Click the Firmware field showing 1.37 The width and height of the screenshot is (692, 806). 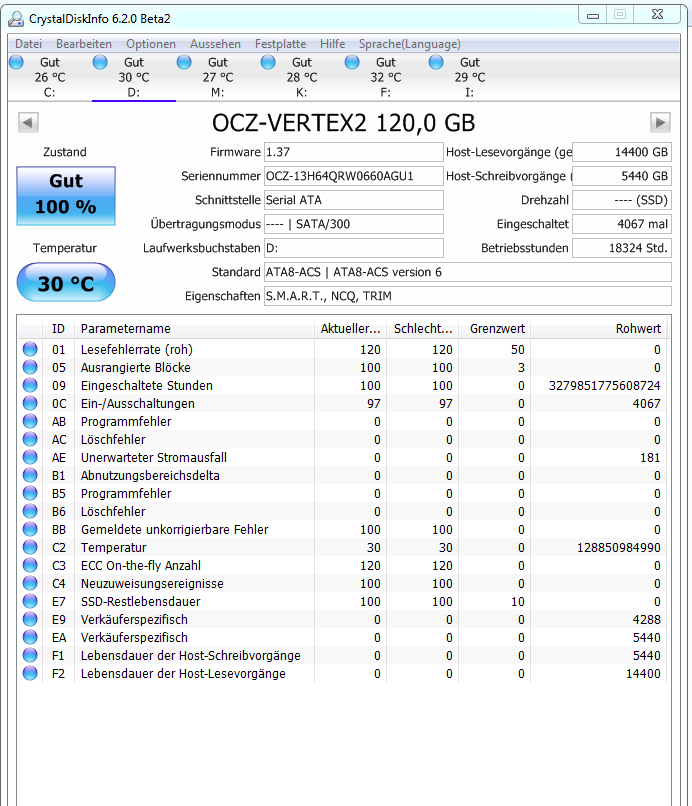[x=354, y=152]
